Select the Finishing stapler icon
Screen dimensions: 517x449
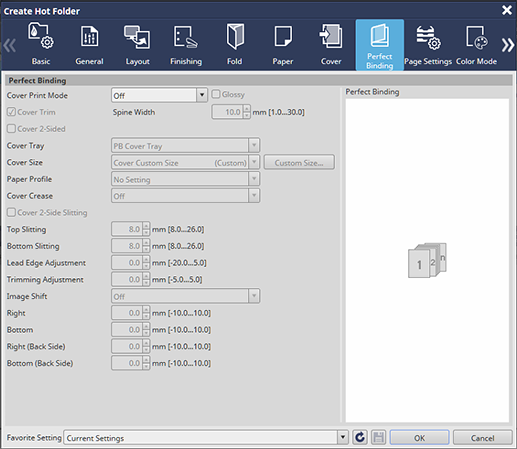pyautogui.click(x=186, y=37)
